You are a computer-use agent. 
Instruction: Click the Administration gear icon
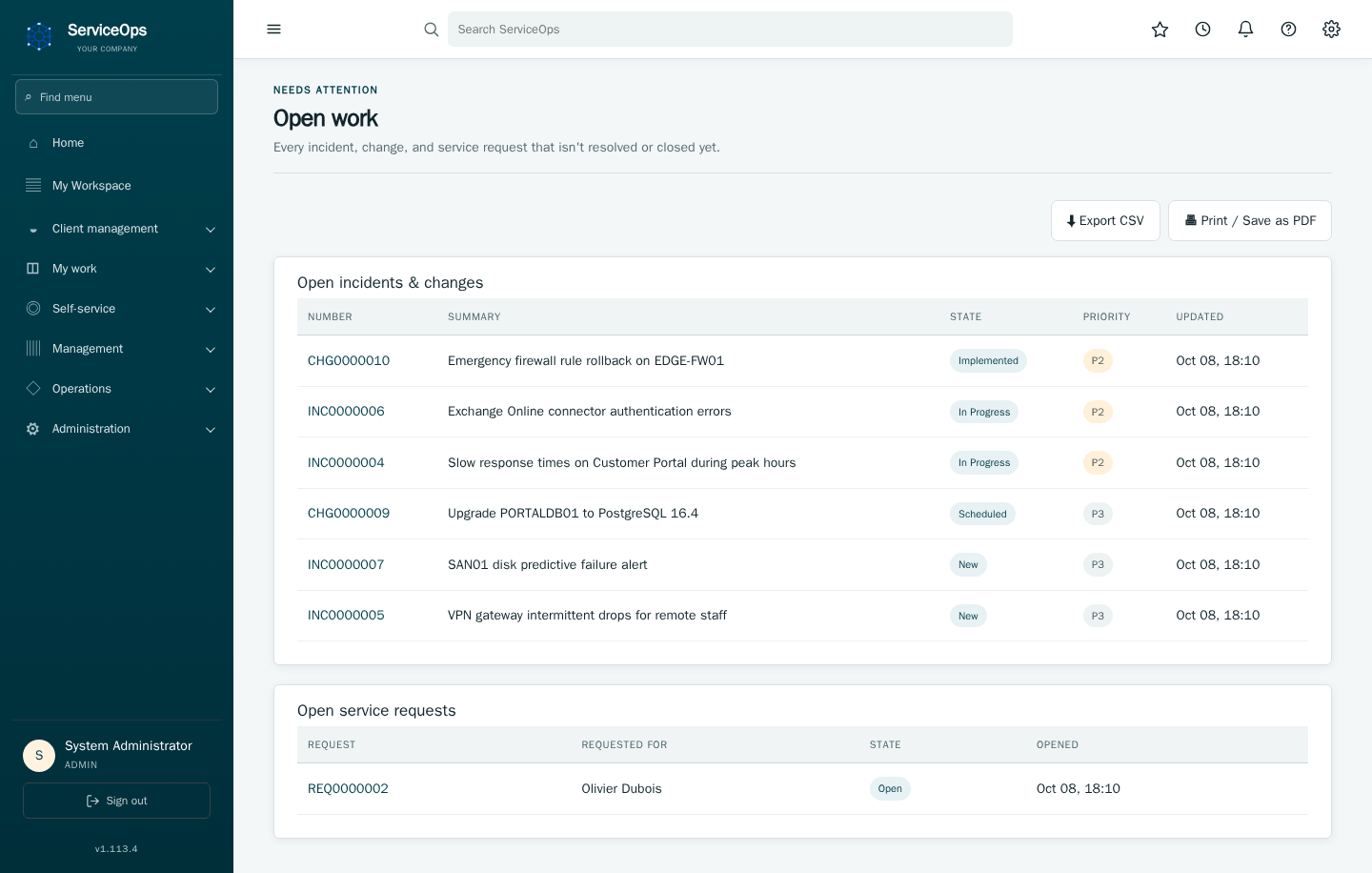click(33, 429)
